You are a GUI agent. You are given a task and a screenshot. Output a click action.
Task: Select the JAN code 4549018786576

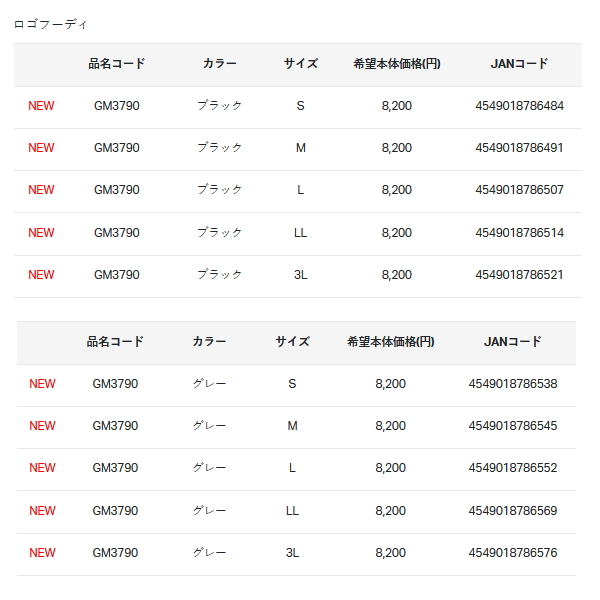[513, 553]
